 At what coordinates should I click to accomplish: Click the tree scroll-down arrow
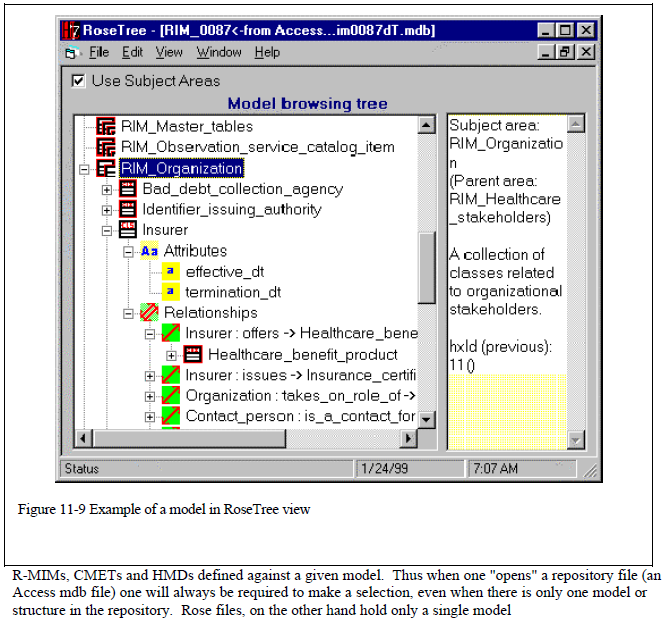pos(426,420)
